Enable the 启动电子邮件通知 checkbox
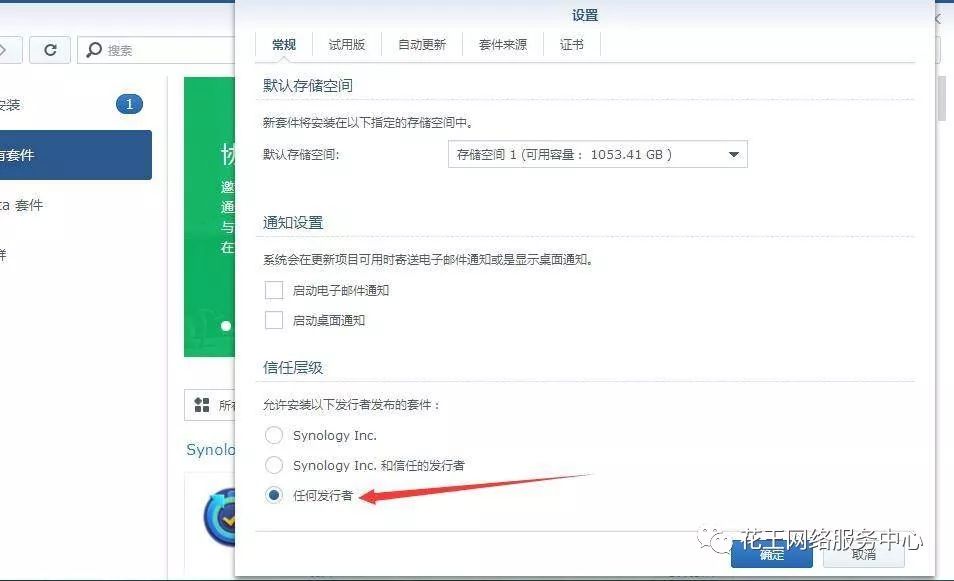 275,290
